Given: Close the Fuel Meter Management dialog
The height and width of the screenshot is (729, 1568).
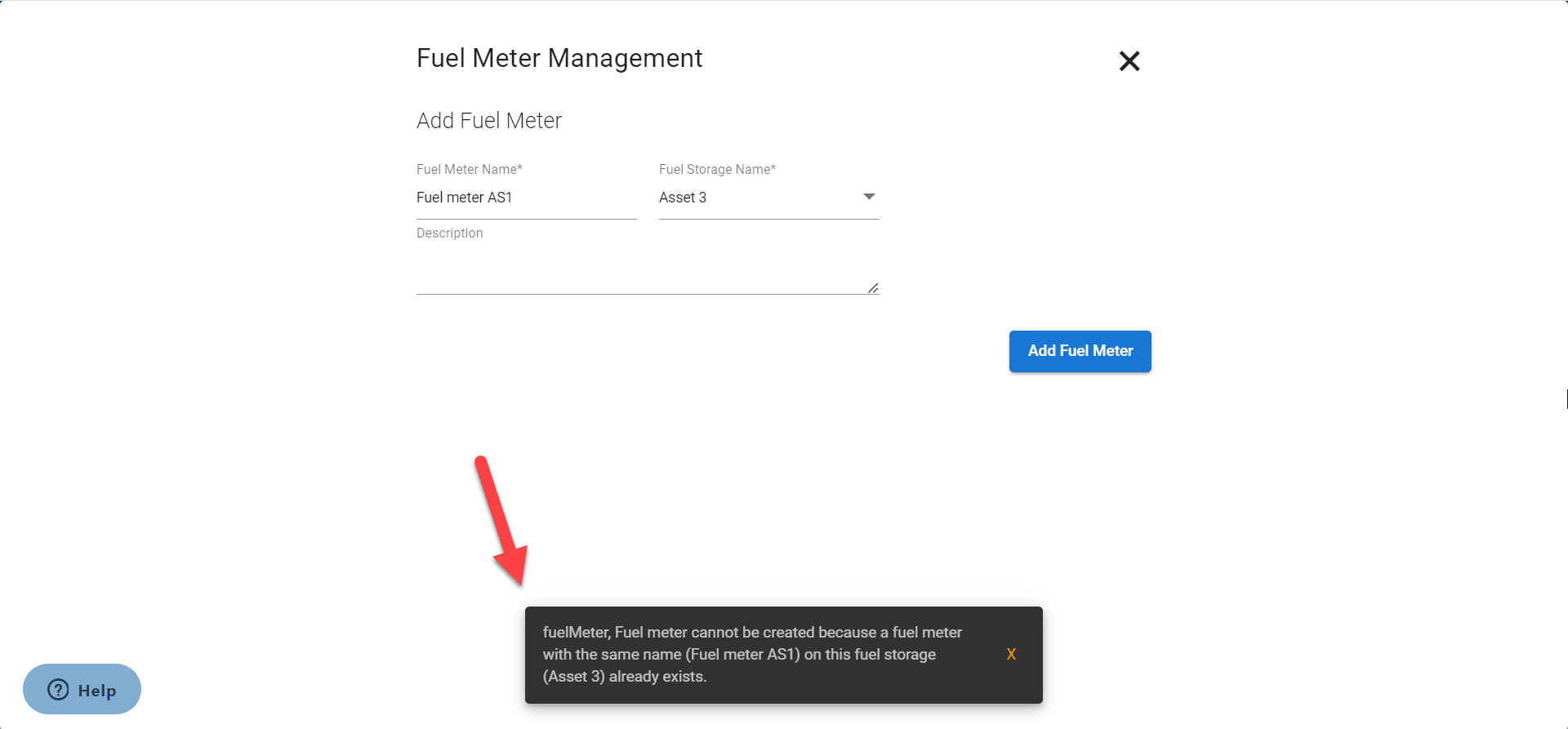Looking at the screenshot, I should point(1129,61).
